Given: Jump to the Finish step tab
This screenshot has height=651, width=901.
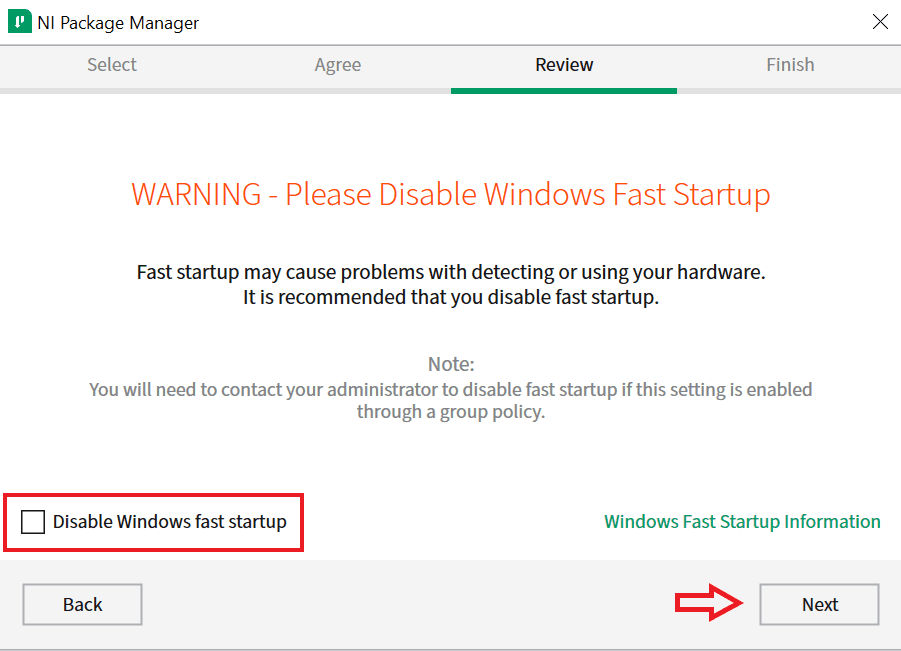Looking at the screenshot, I should pos(790,65).
